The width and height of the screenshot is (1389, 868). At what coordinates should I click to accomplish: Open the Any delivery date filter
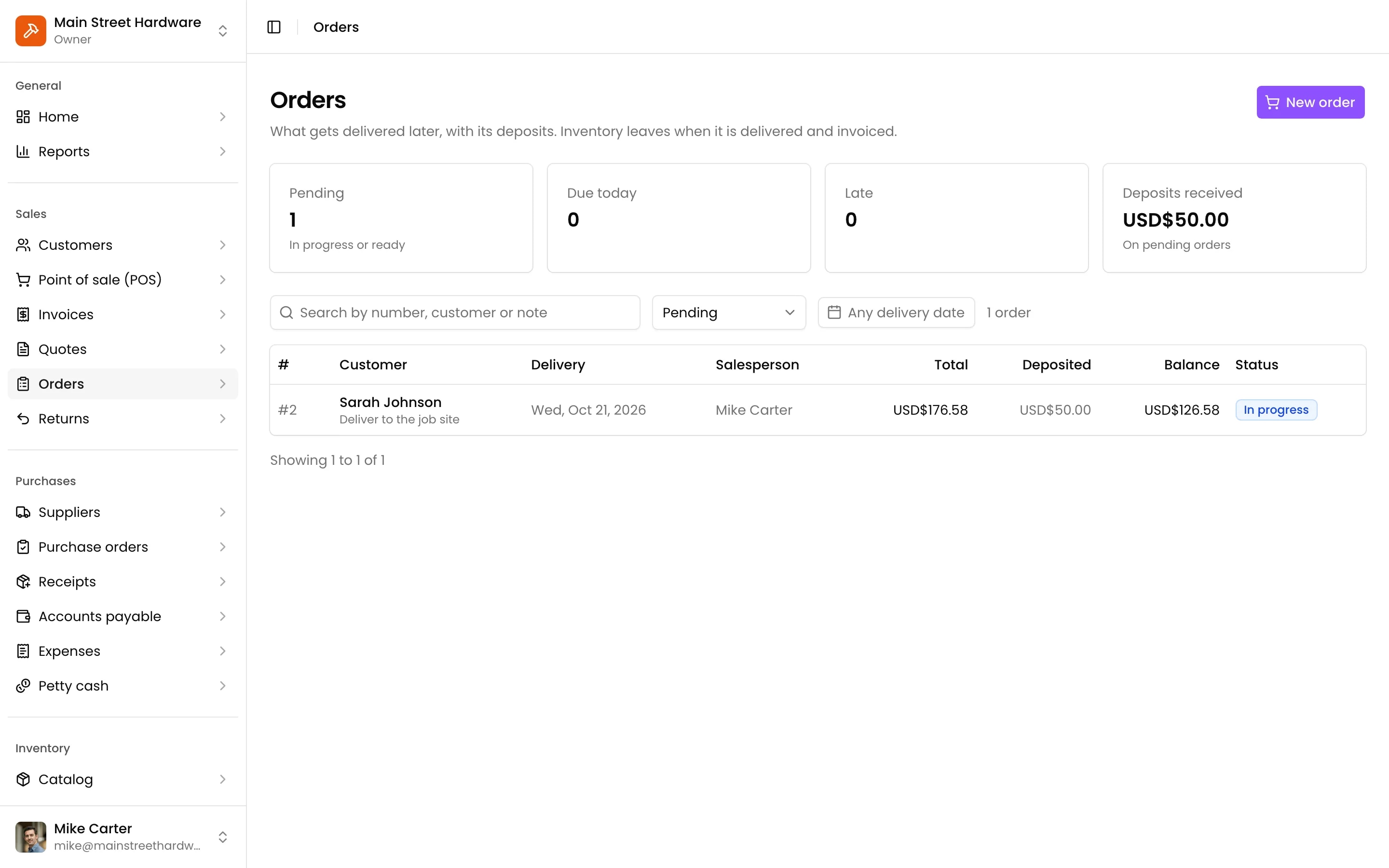tap(896, 312)
